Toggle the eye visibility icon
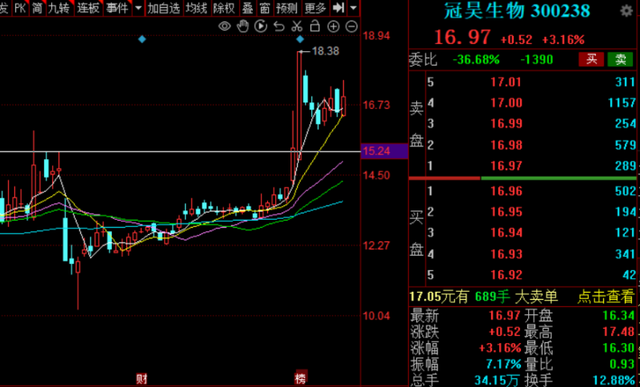 click(x=224, y=27)
